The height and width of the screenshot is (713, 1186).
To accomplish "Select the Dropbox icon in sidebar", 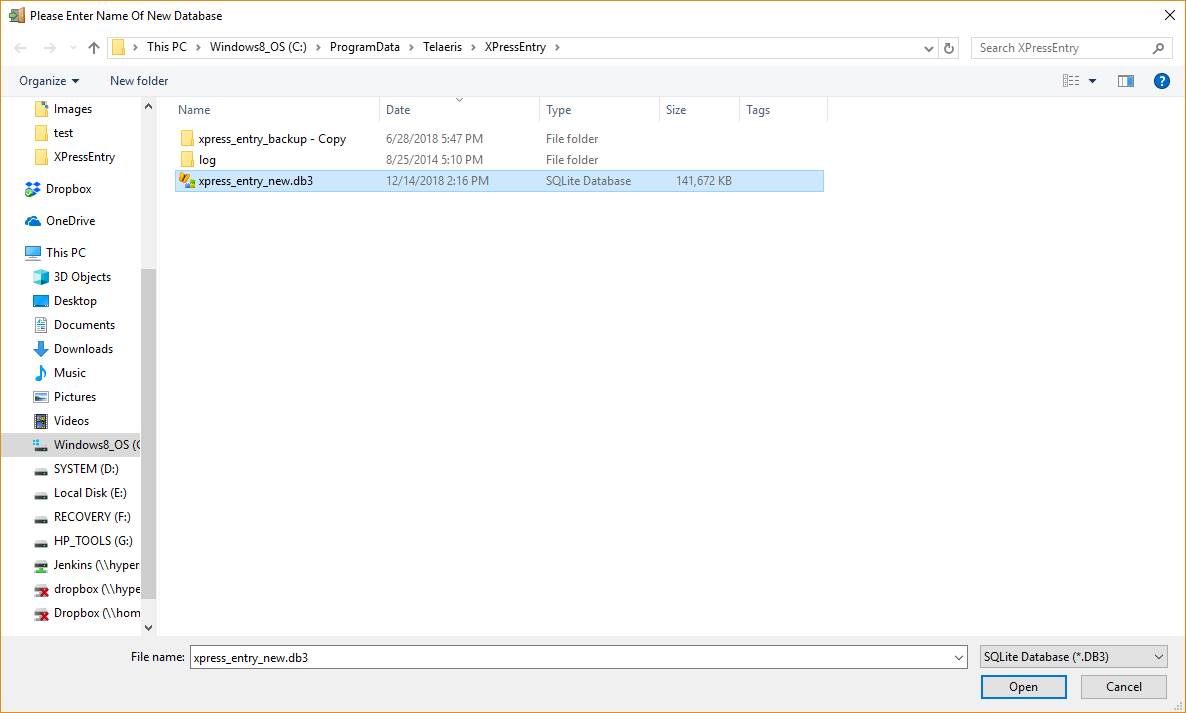I will point(33,189).
